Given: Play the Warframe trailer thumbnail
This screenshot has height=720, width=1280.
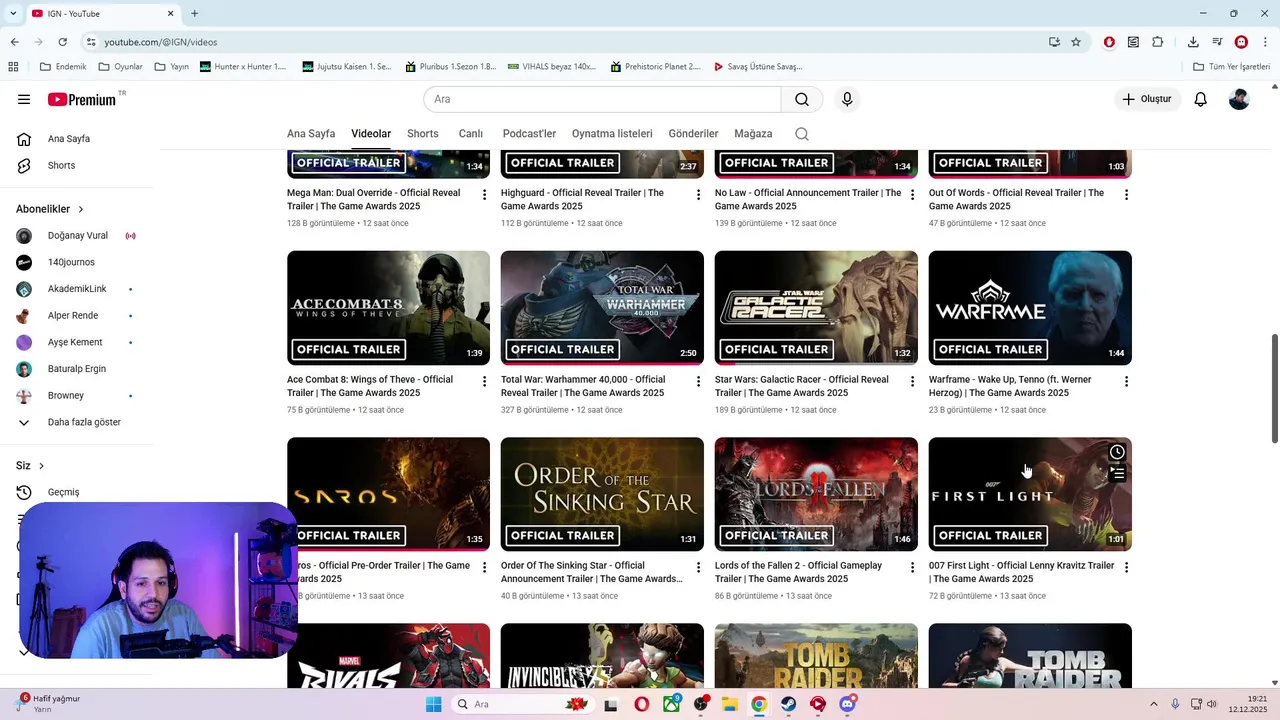Looking at the screenshot, I should (1030, 308).
